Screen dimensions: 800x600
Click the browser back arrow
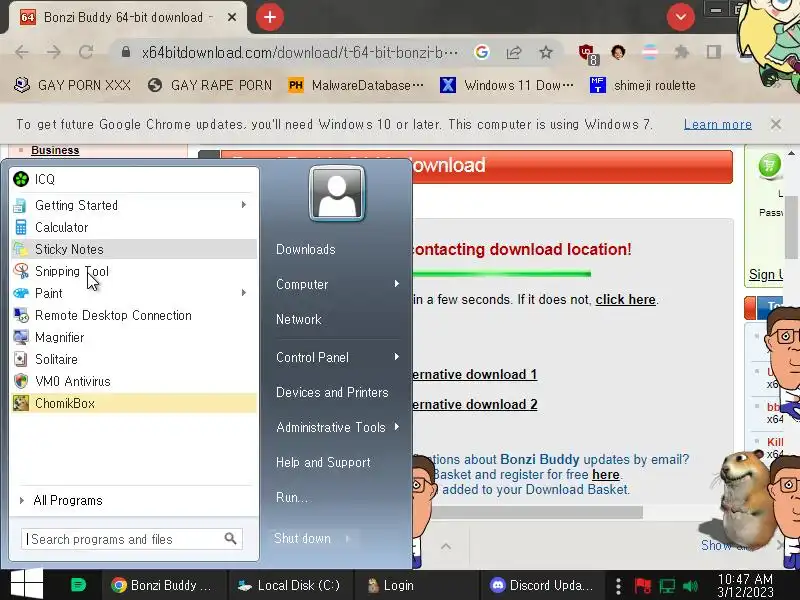(22, 52)
